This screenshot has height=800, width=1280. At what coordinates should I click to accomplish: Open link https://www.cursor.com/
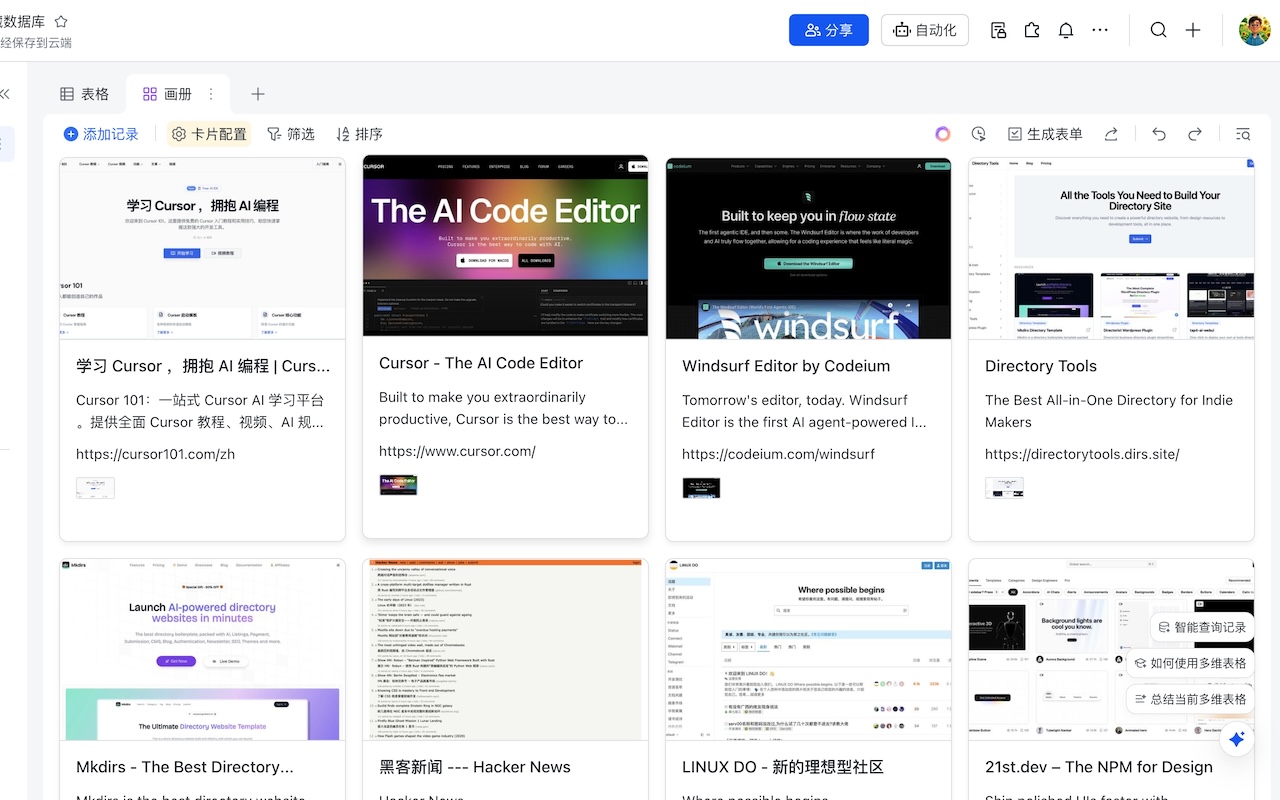pyautogui.click(x=457, y=451)
